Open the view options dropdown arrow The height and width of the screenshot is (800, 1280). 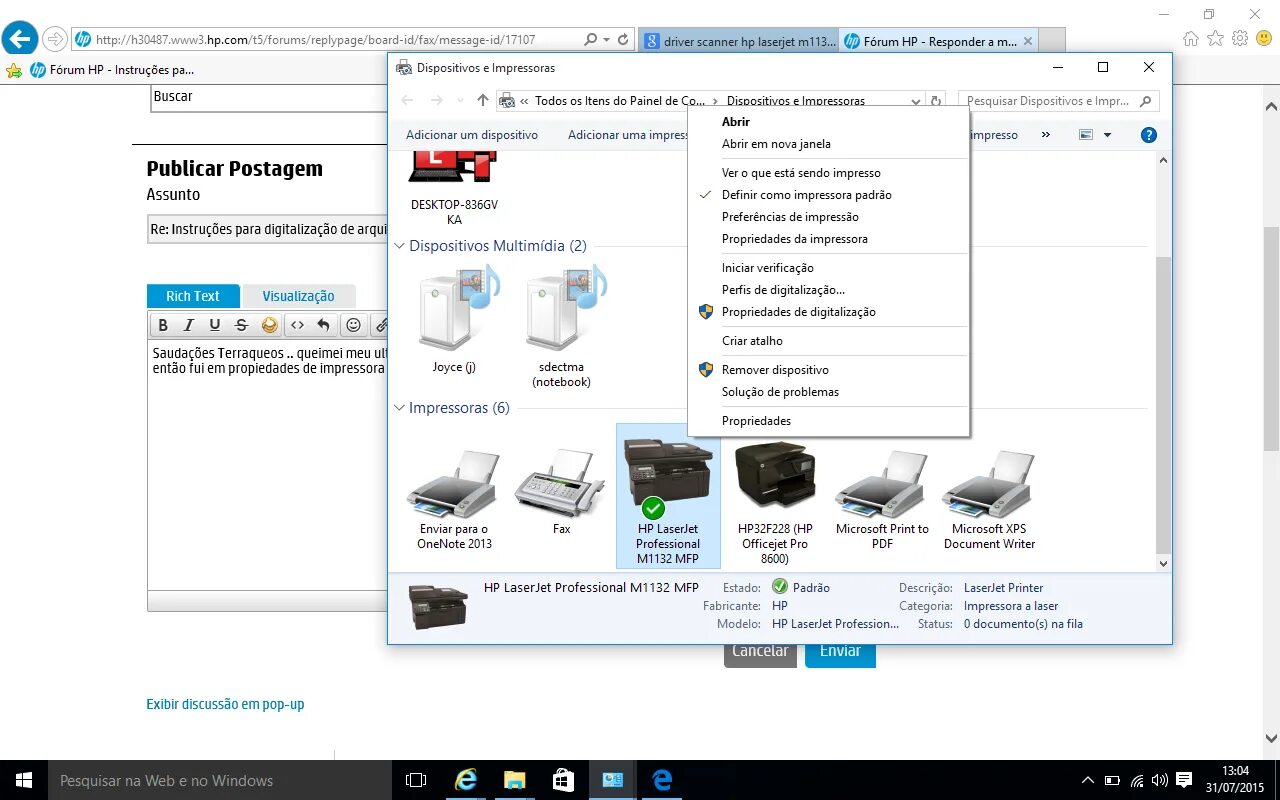pyautogui.click(x=1107, y=135)
